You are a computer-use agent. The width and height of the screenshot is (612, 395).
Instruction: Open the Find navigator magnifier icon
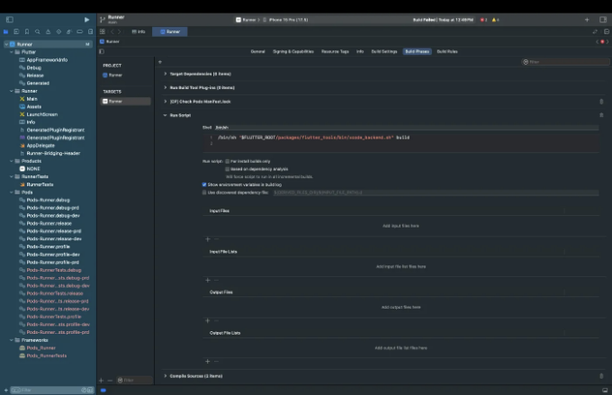coord(37,32)
